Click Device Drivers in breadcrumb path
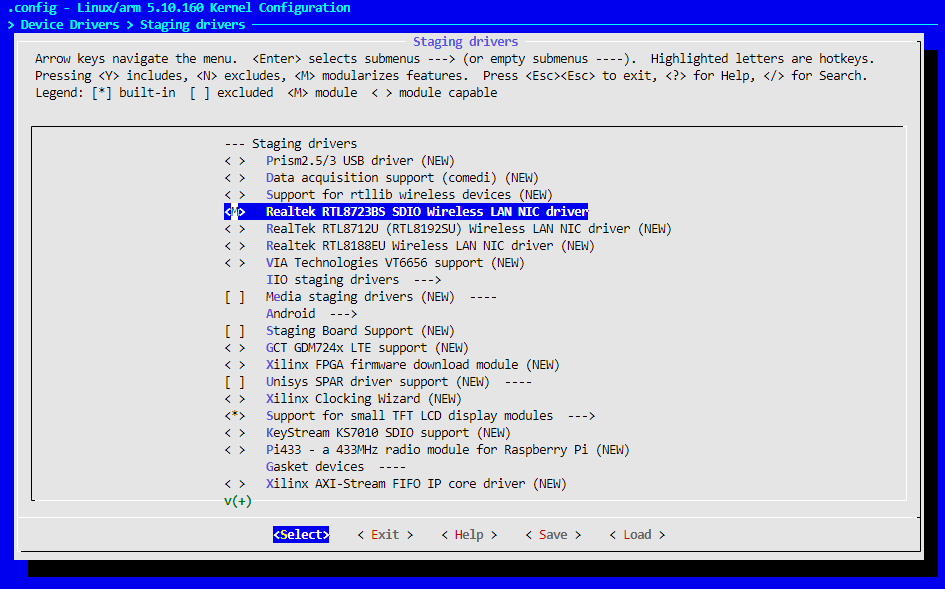The image size is (945, 589). coord(70,25)
